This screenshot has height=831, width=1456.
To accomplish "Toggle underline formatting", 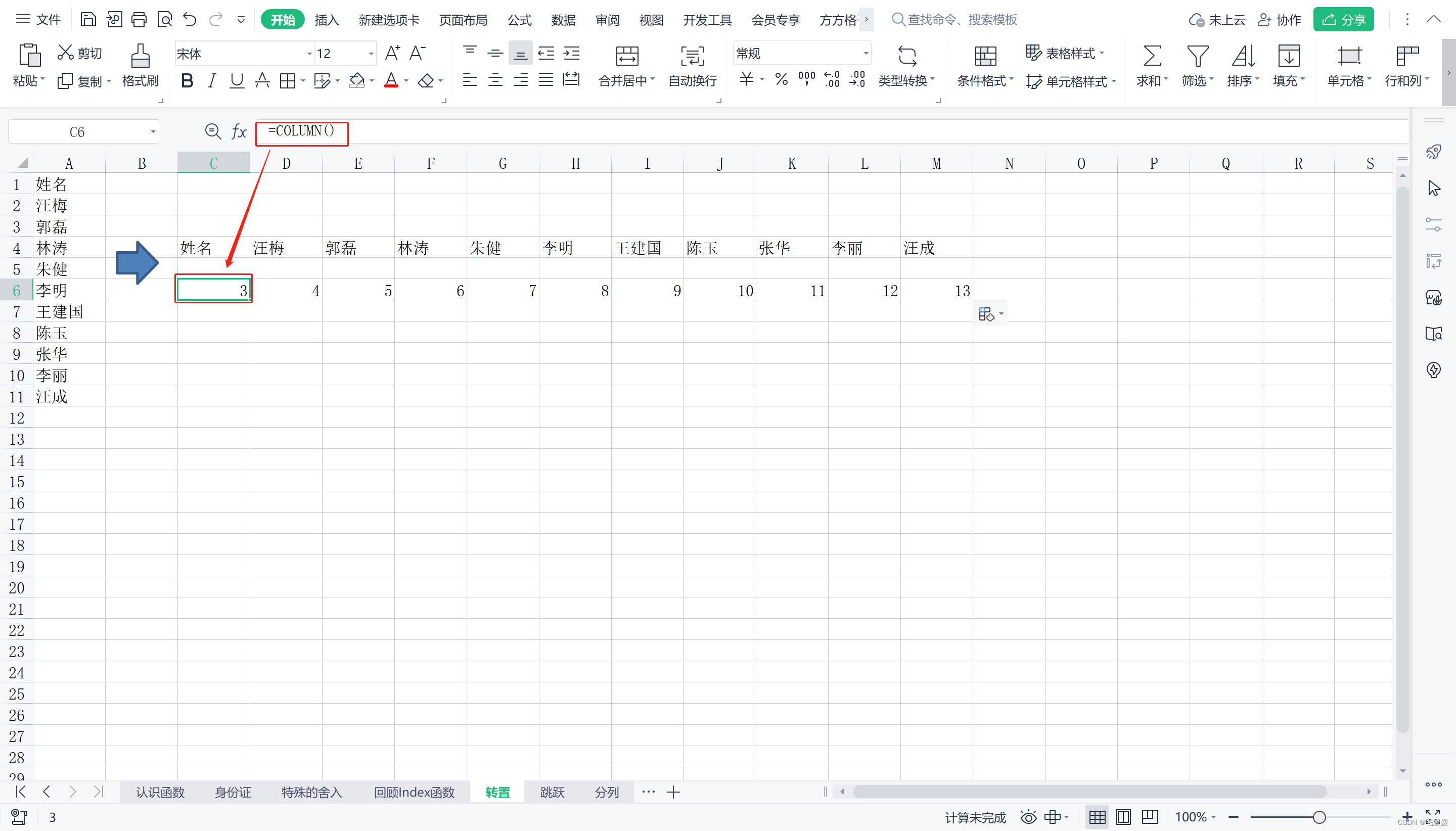I will click(236, 80).
